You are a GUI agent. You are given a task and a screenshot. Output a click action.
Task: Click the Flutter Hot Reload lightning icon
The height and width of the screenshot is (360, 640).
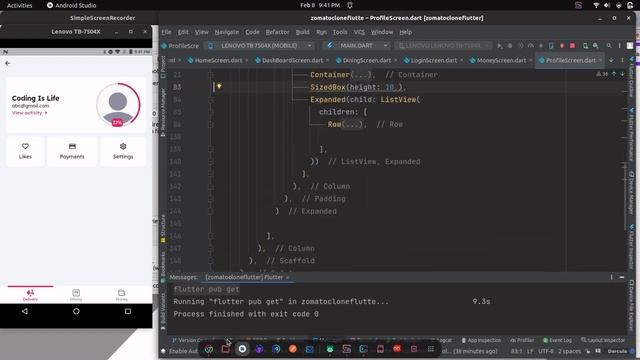pos(562,46)
